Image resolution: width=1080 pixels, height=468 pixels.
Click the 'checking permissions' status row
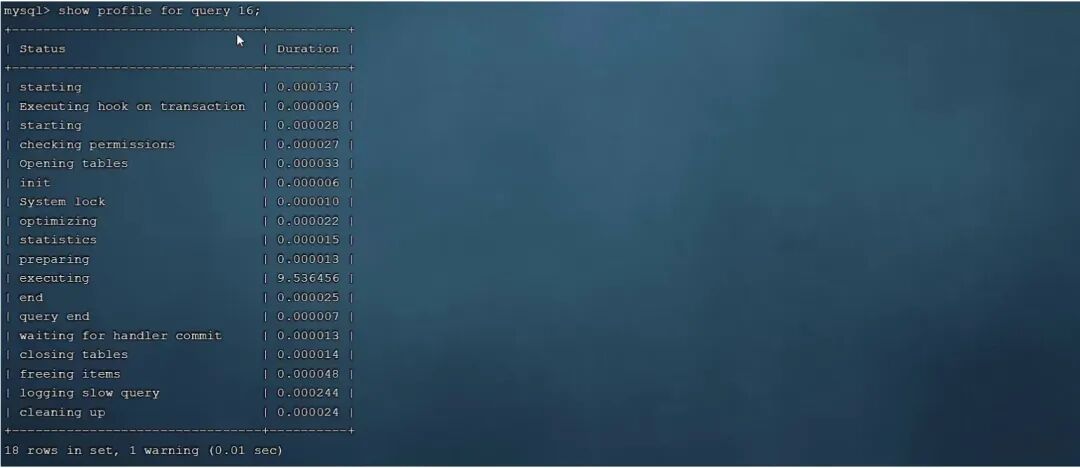[x=97, y=145]
